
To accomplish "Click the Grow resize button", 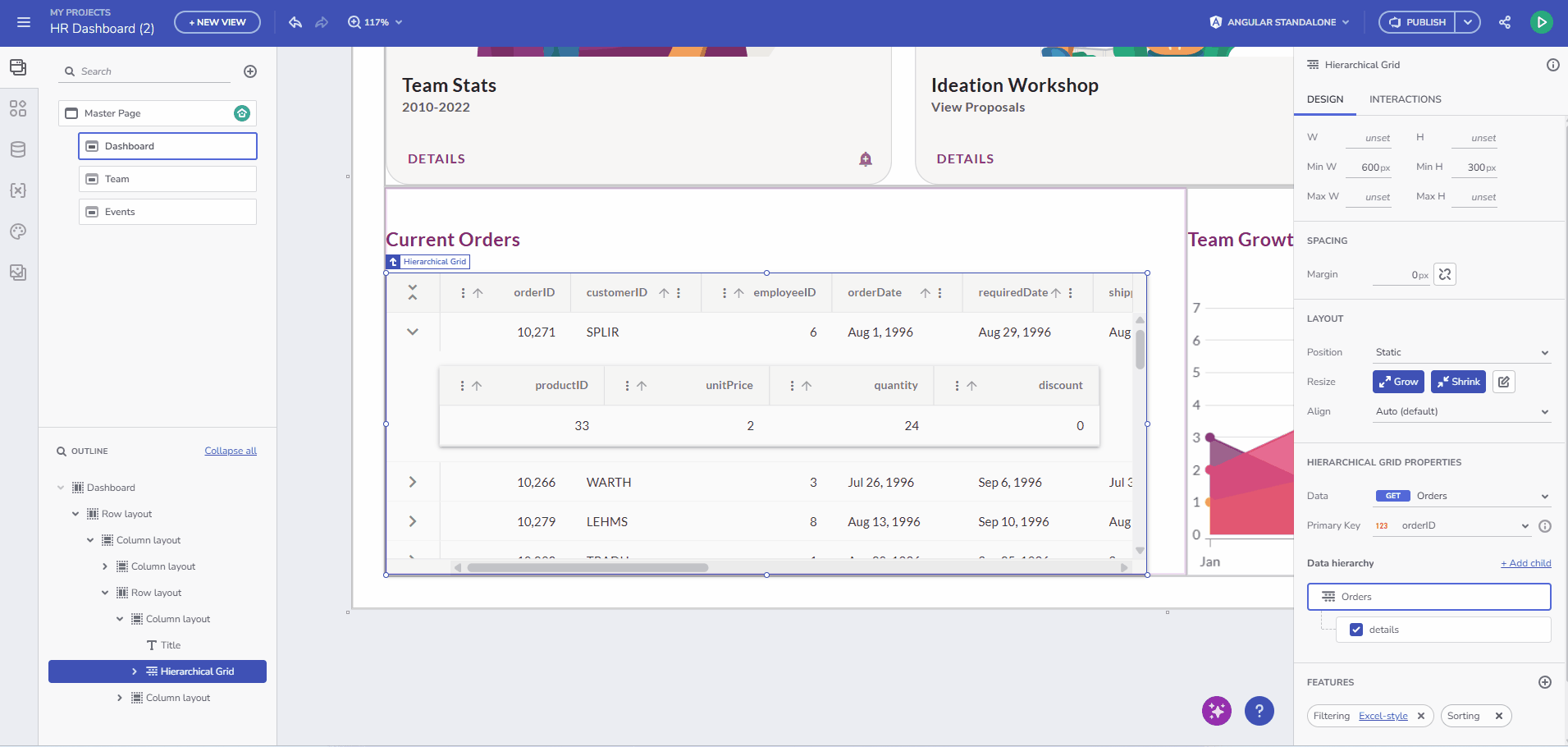I will point(1398,381).
